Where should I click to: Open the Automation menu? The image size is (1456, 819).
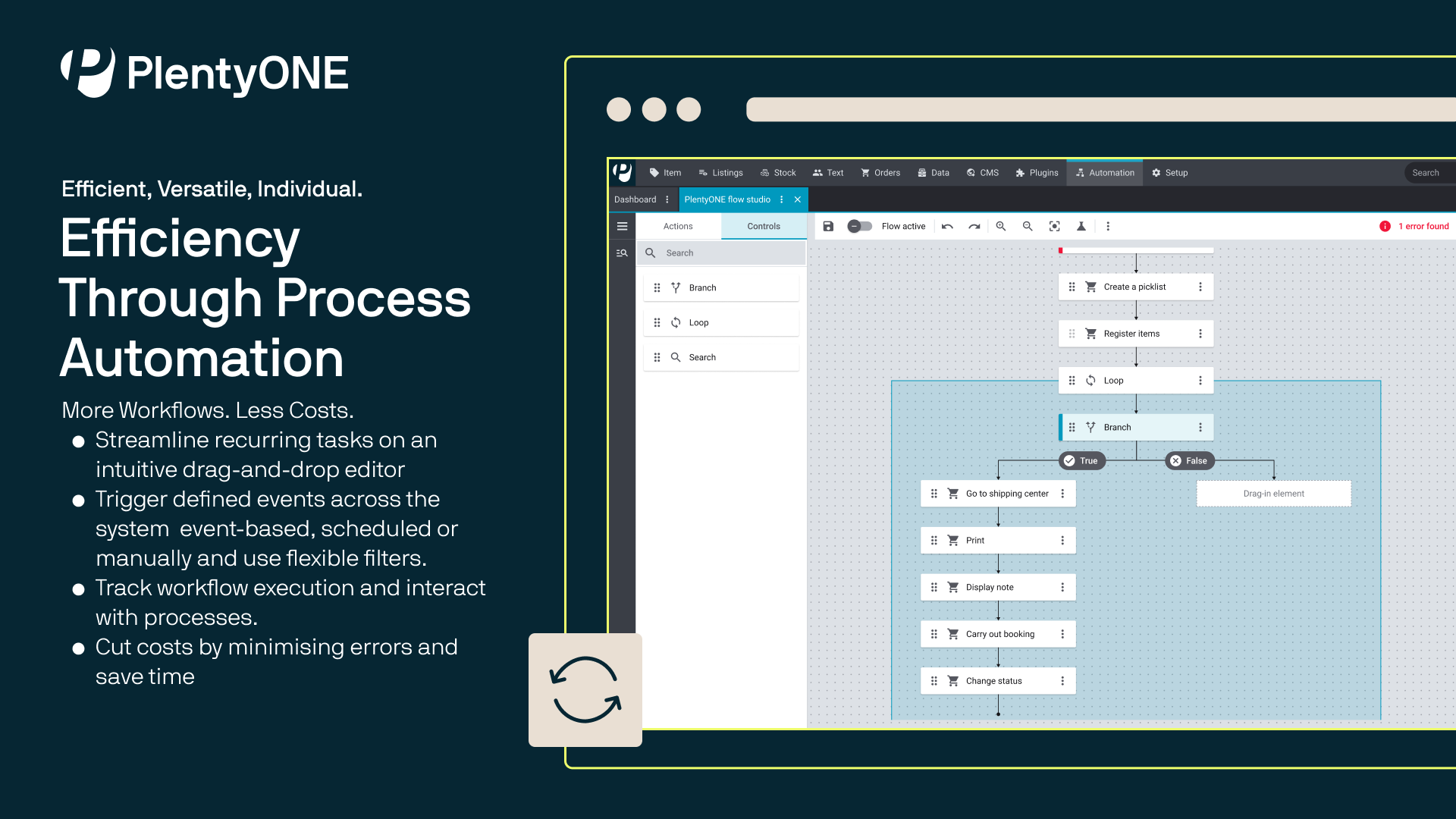(x=1105, y=173)
